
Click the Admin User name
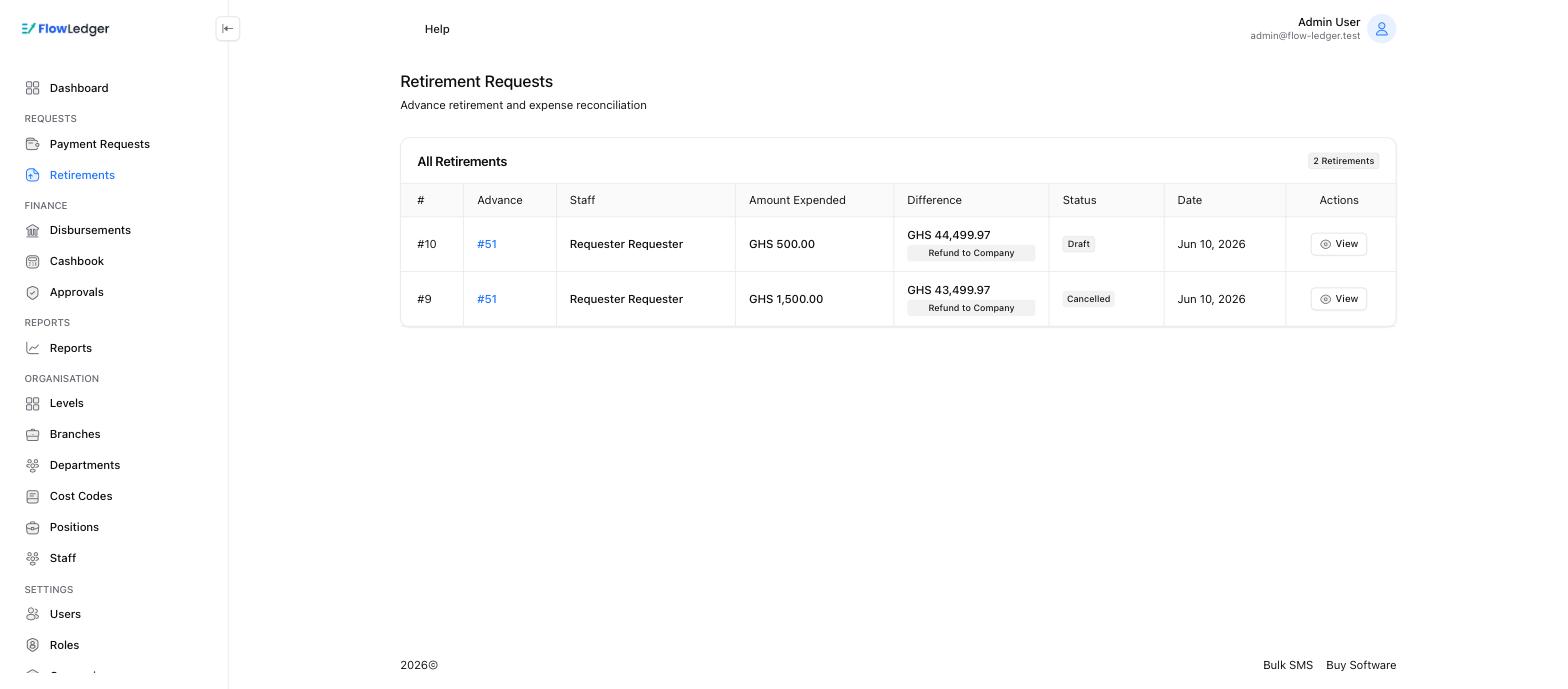coord(1329,22)
